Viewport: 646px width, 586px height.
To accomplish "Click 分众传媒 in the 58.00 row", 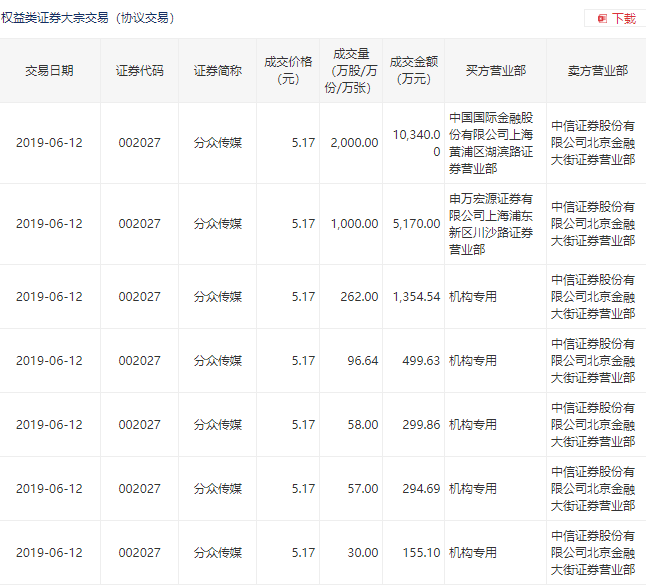I will [218, 424].
